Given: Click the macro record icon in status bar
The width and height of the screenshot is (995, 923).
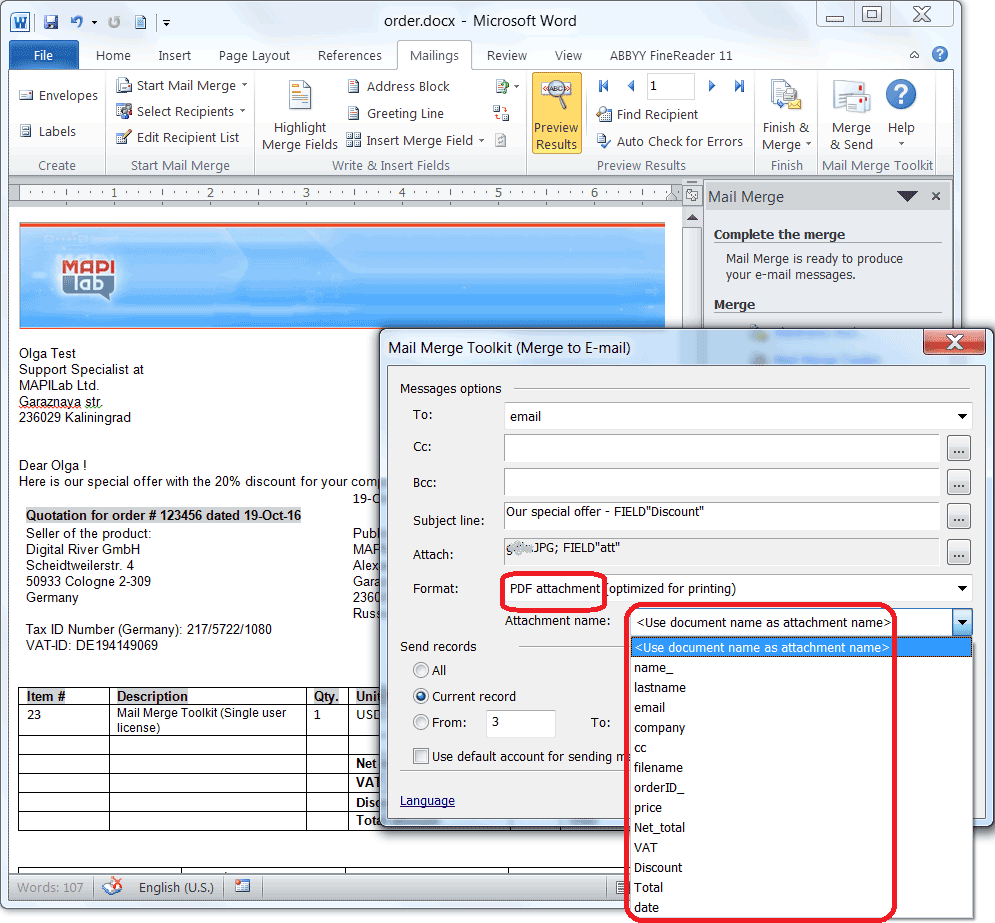Looking at the screenshot, I should [x=242, y=886].
